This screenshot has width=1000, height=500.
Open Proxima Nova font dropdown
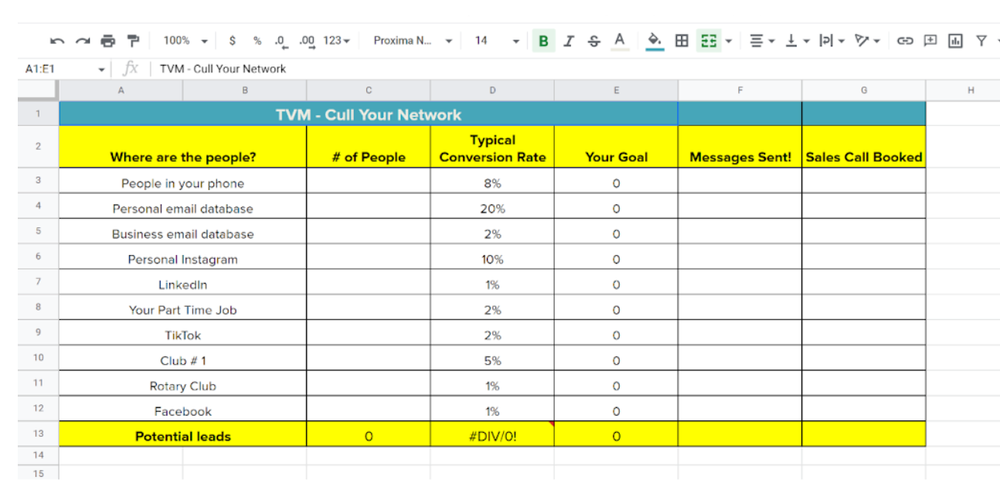(x=413, y=41)
